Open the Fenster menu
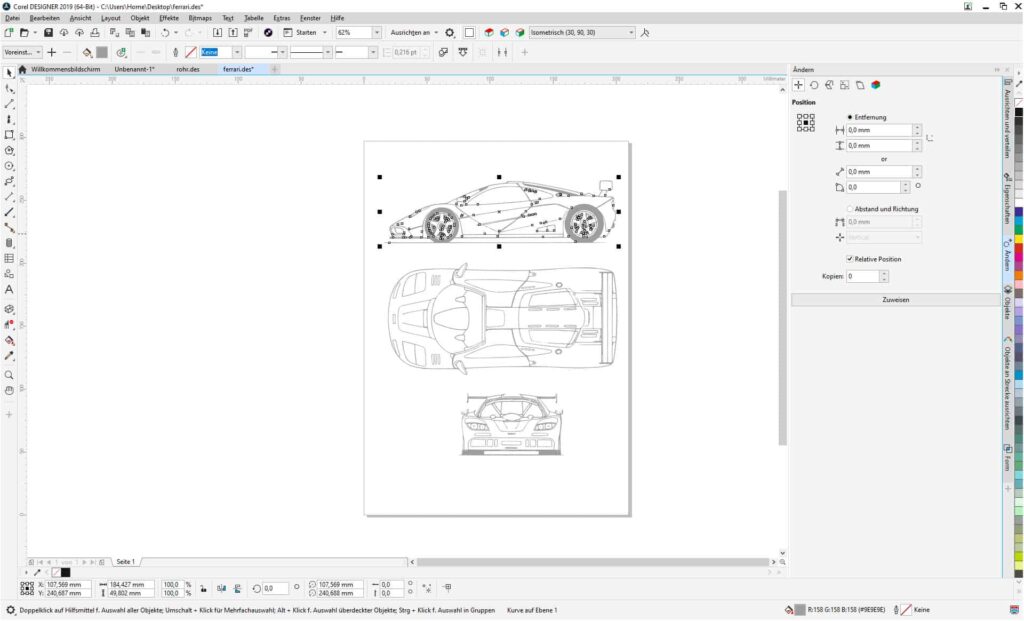 coord(310,18)
